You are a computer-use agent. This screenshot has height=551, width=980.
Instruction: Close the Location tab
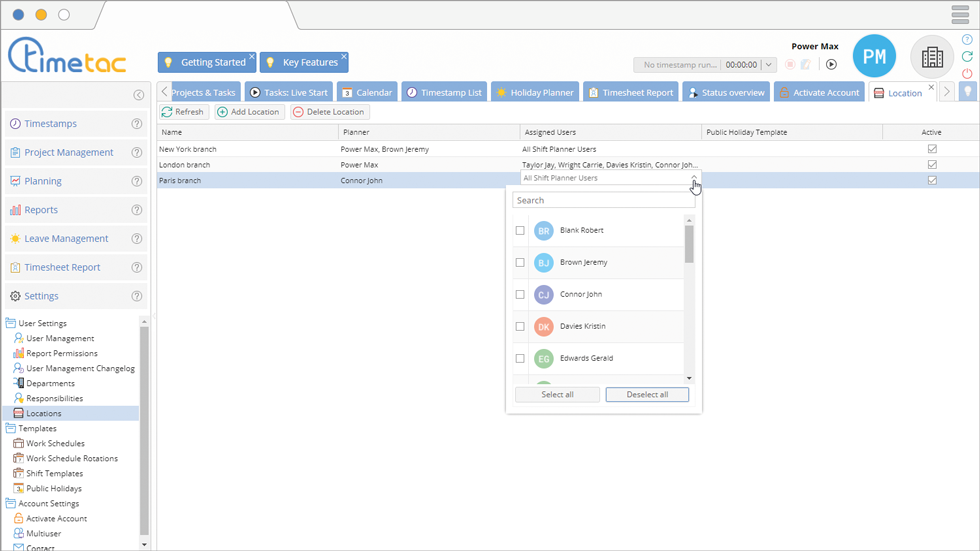coord(931,87)
